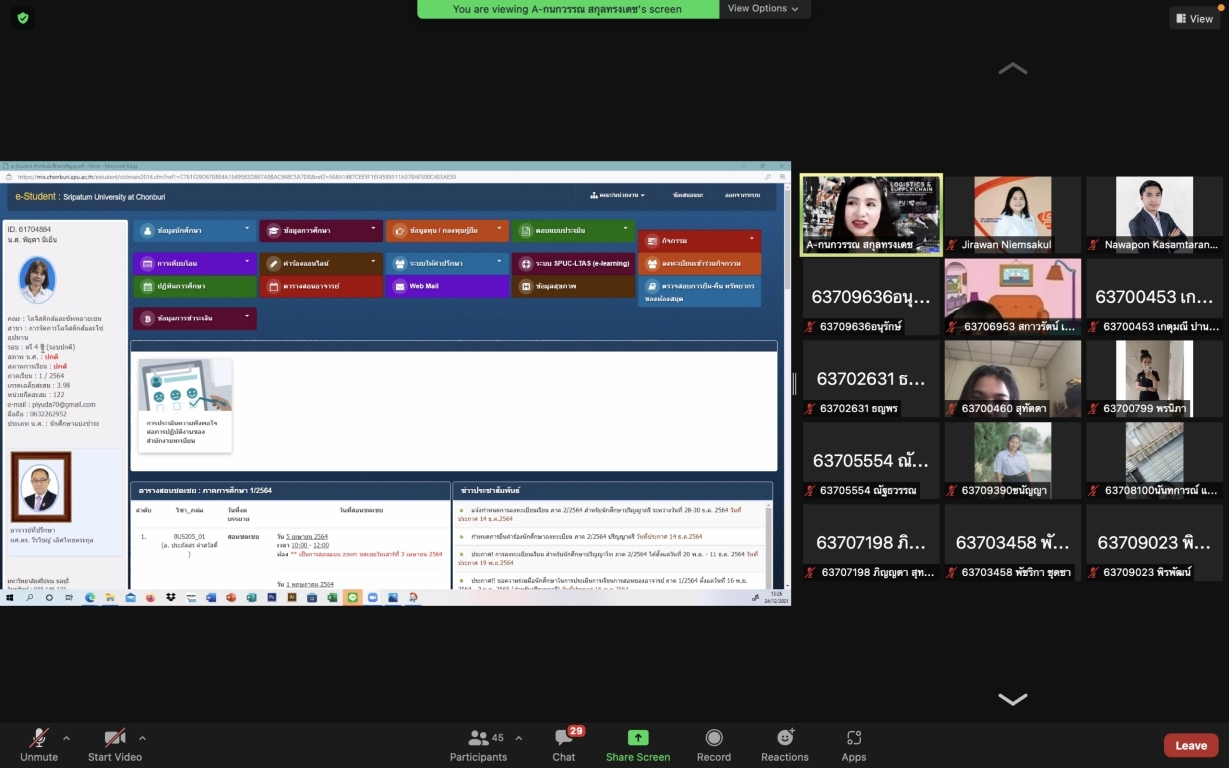
Task: Open orange scholarship/loan fund menu
Action: (447, 230)
